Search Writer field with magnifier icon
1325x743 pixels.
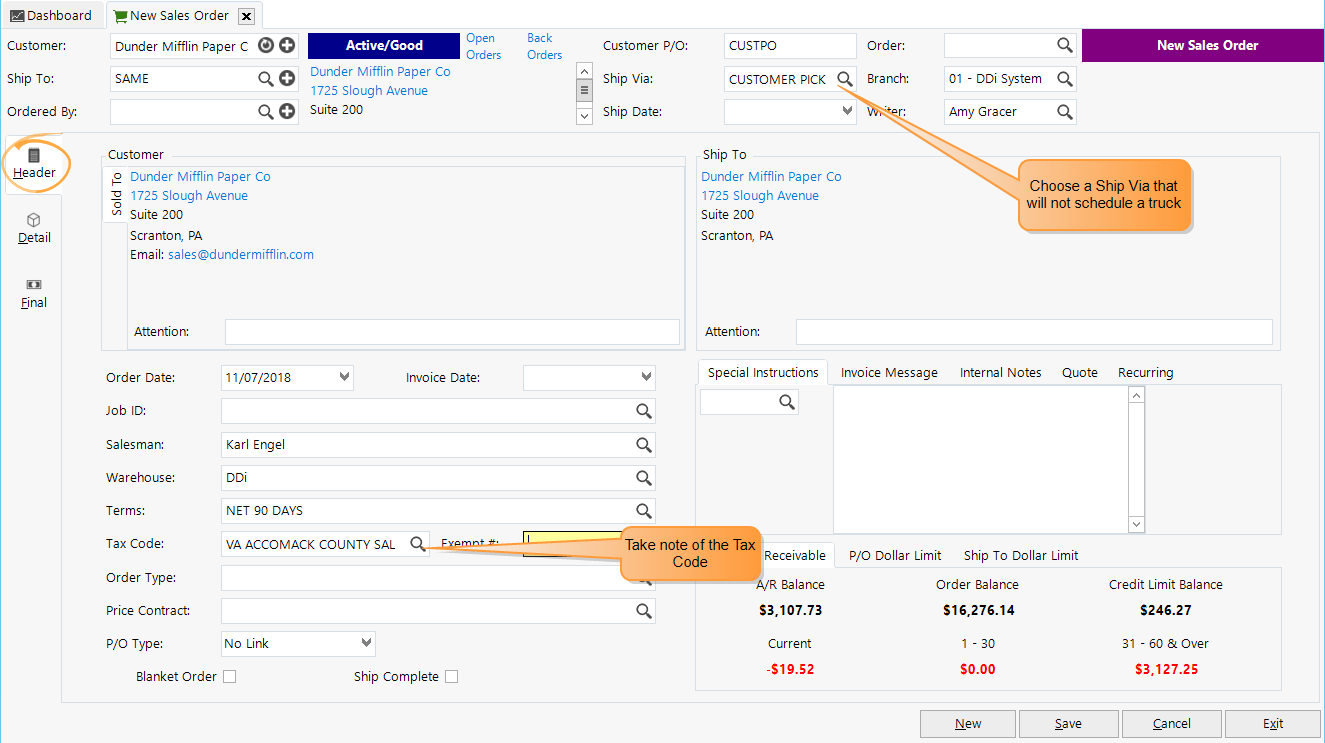click(1066, 111)
